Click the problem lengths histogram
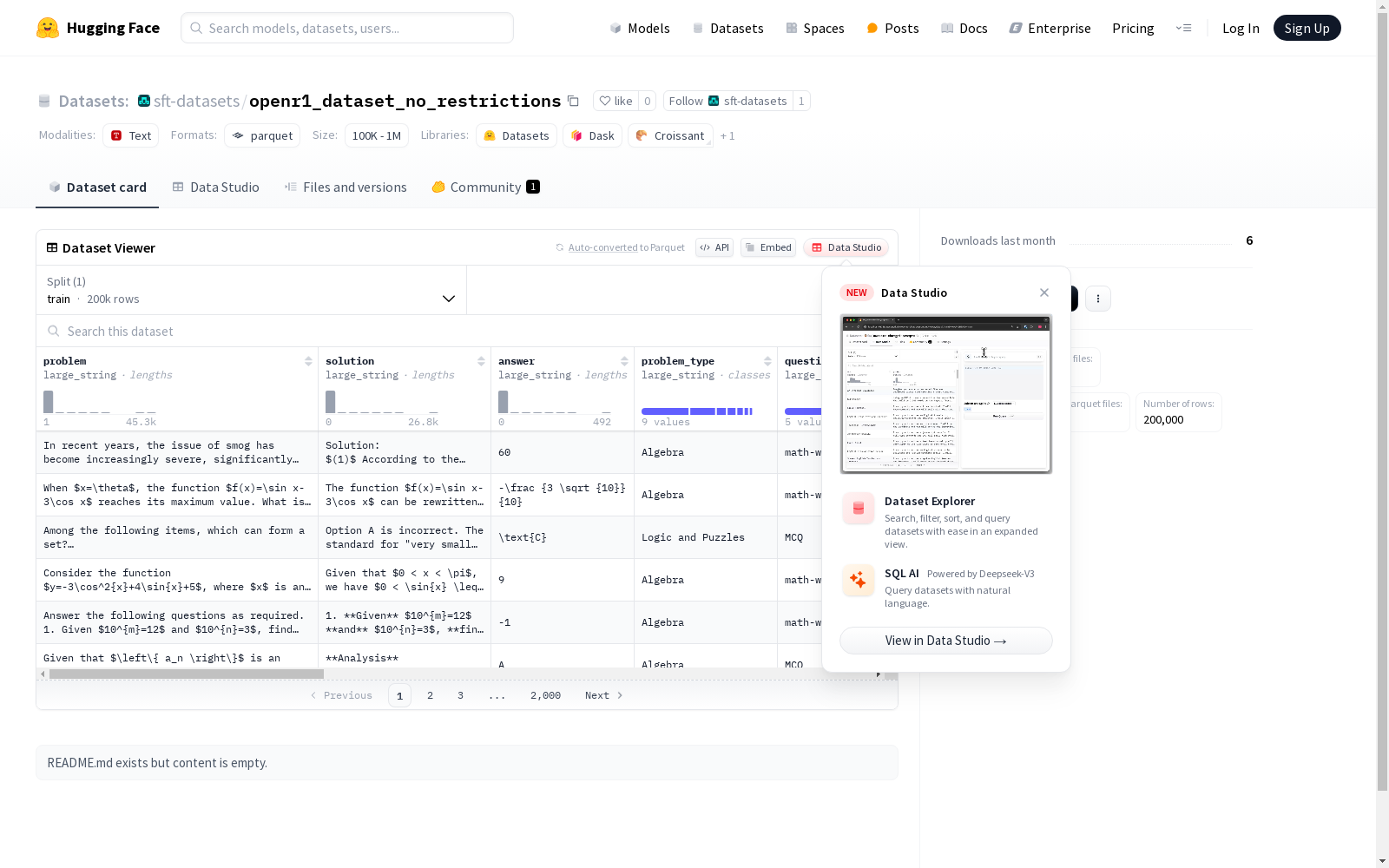The width and height of the screenshot is (1389, 868). pos(100,402)
